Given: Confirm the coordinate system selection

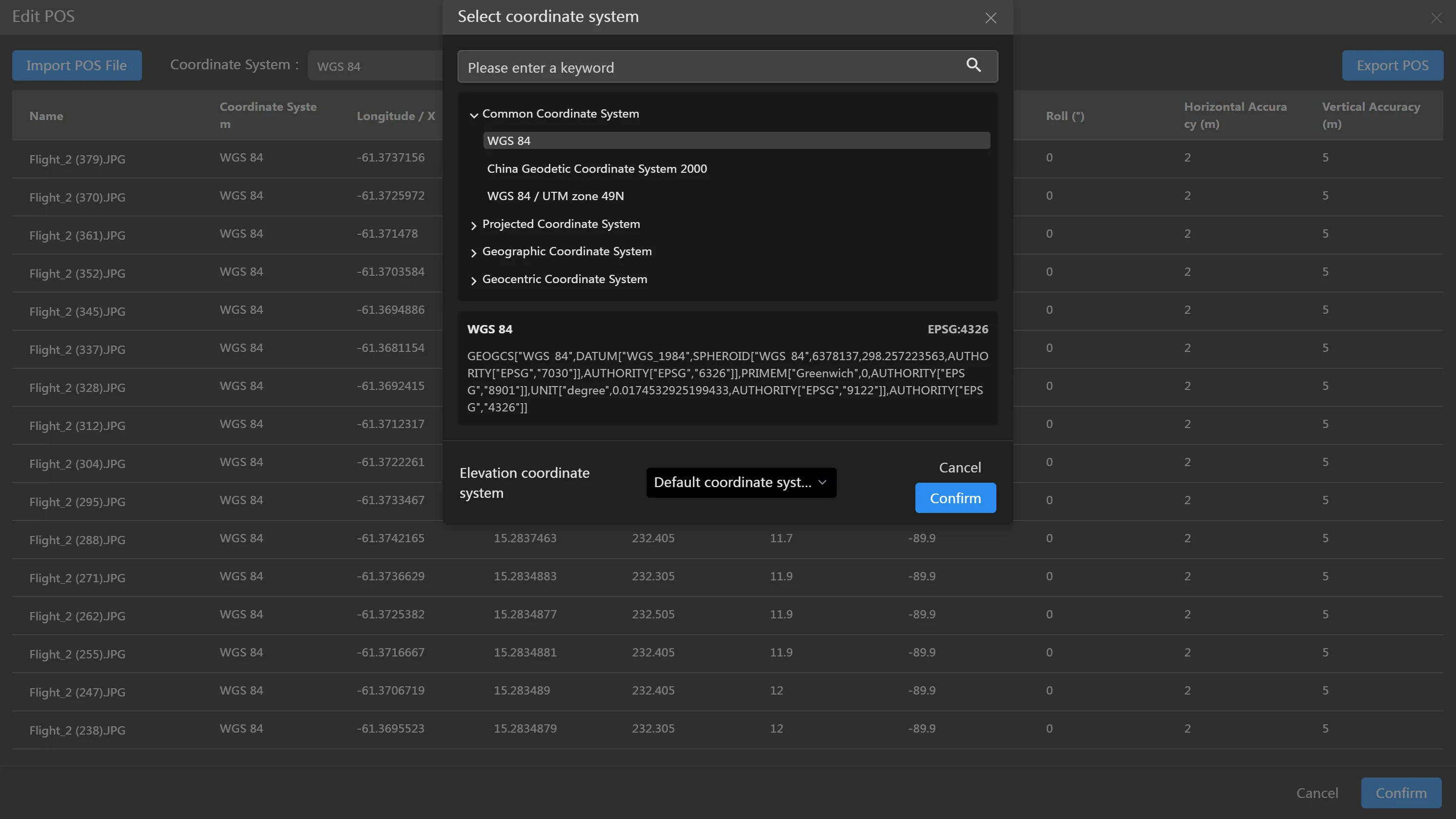Looking at the screenshot, I should pos(955,498).
